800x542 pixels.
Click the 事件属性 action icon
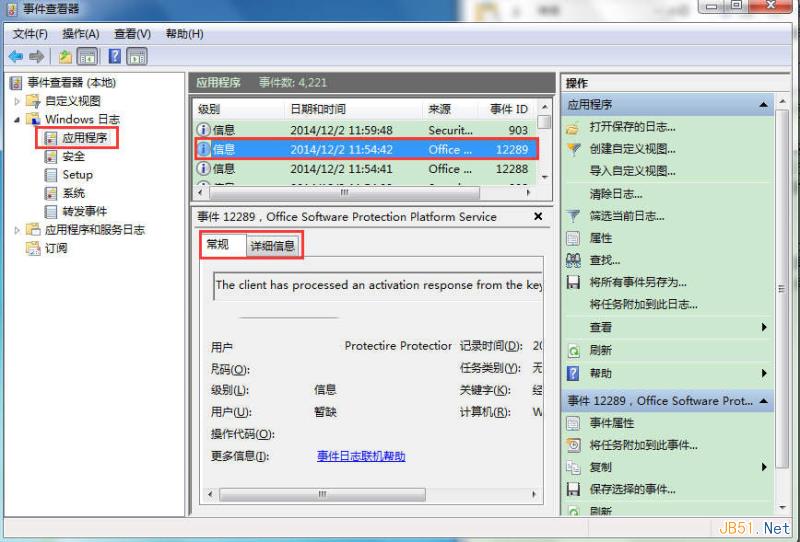573,423
